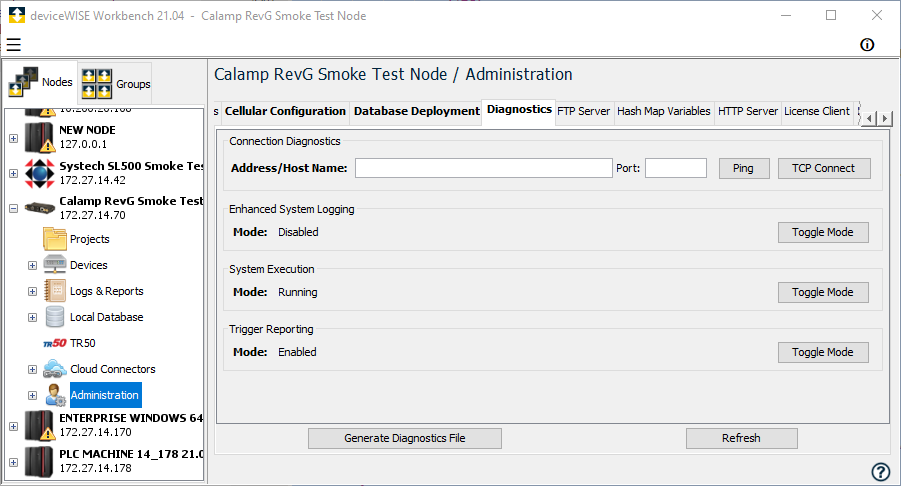Image resolution: width=901 pixels, height=486 pixels.
Task: Toggle System Execution mode
Action: point(823,292)
